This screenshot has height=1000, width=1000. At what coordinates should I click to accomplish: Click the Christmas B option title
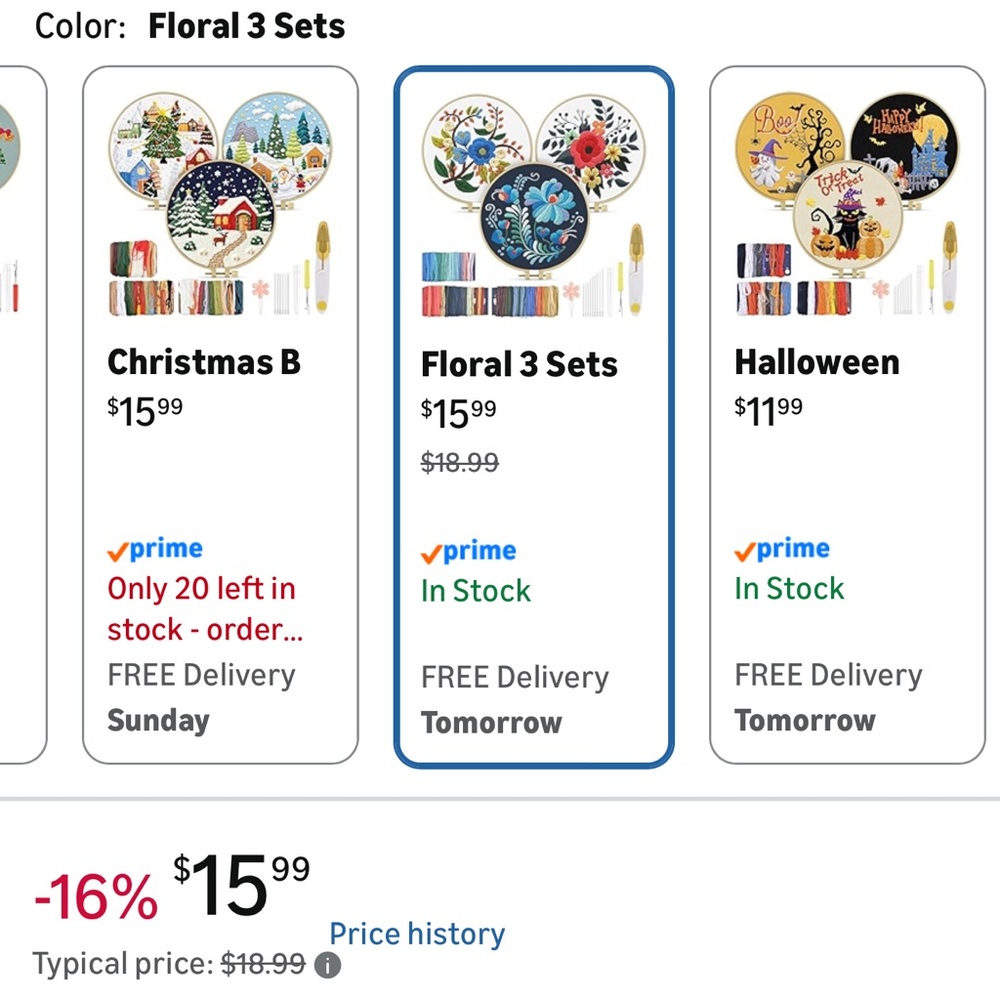(x=204, y=362)
